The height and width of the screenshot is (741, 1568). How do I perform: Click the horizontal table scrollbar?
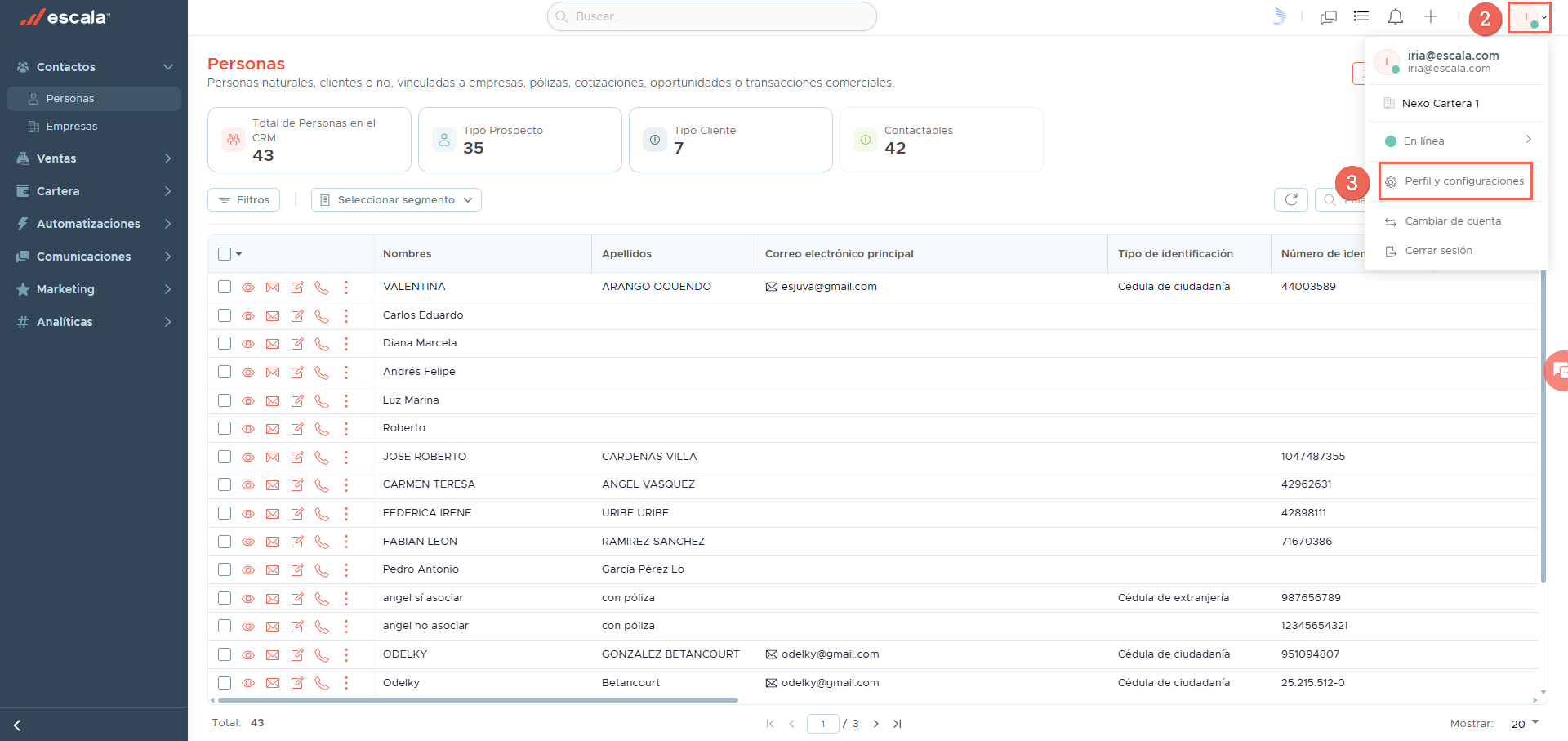pos(478,700)
